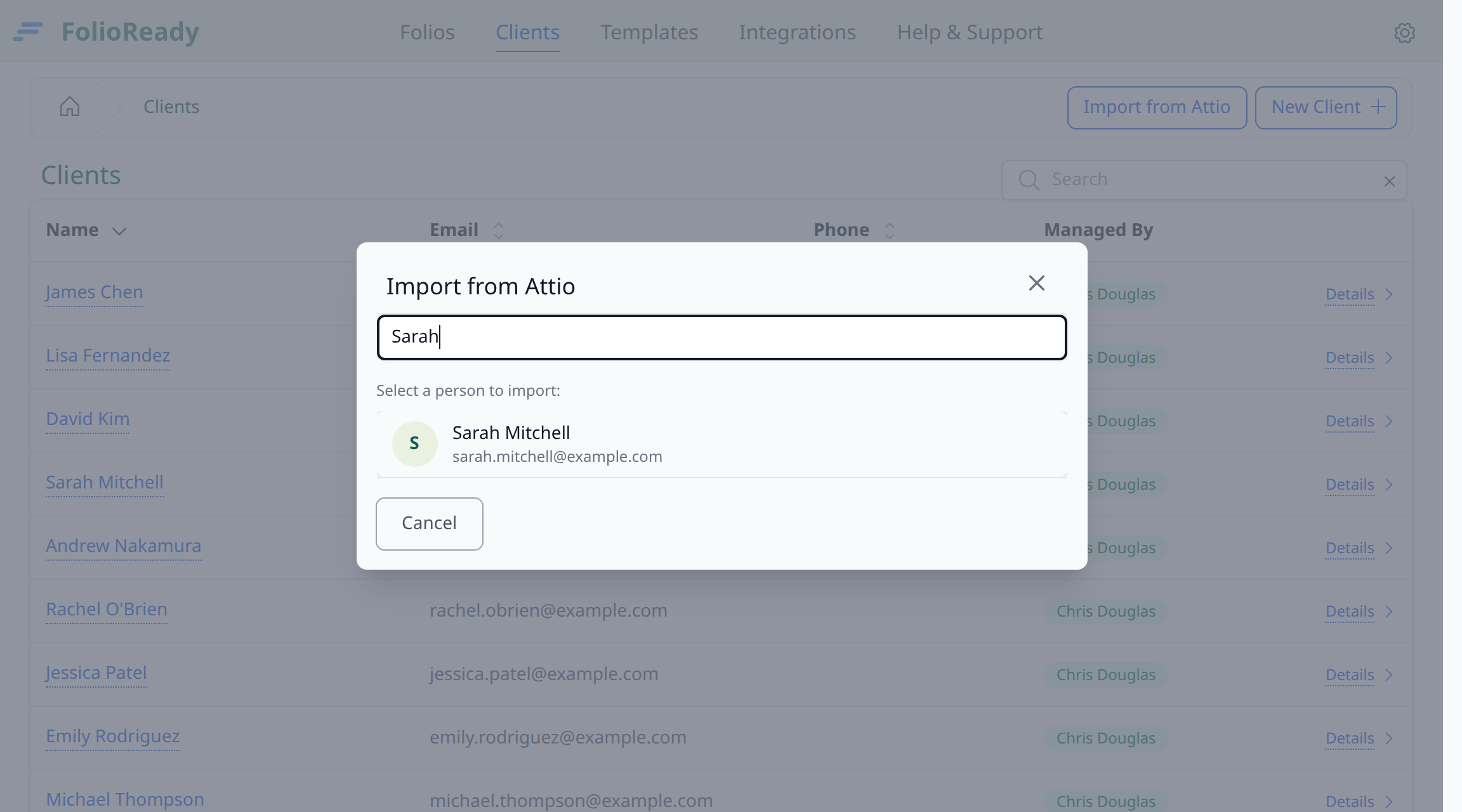Click Chris Douglas badge in Emily Rodriguez row
The image size is (1462, 812).
pos(1105,738)
